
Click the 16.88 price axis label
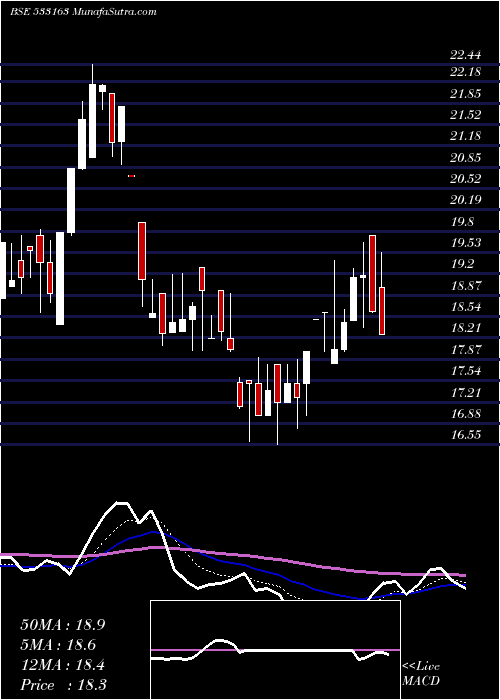[x=466, y=414]
